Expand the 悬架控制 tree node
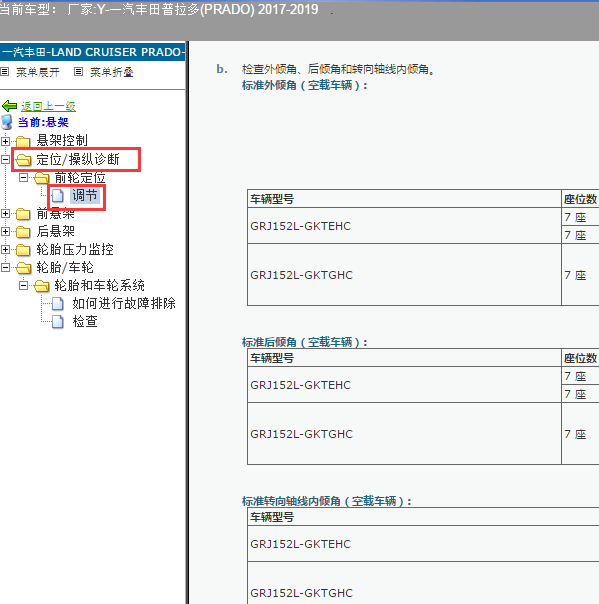The height and width of the screenshot is (604, 599). tap(5, 141)
